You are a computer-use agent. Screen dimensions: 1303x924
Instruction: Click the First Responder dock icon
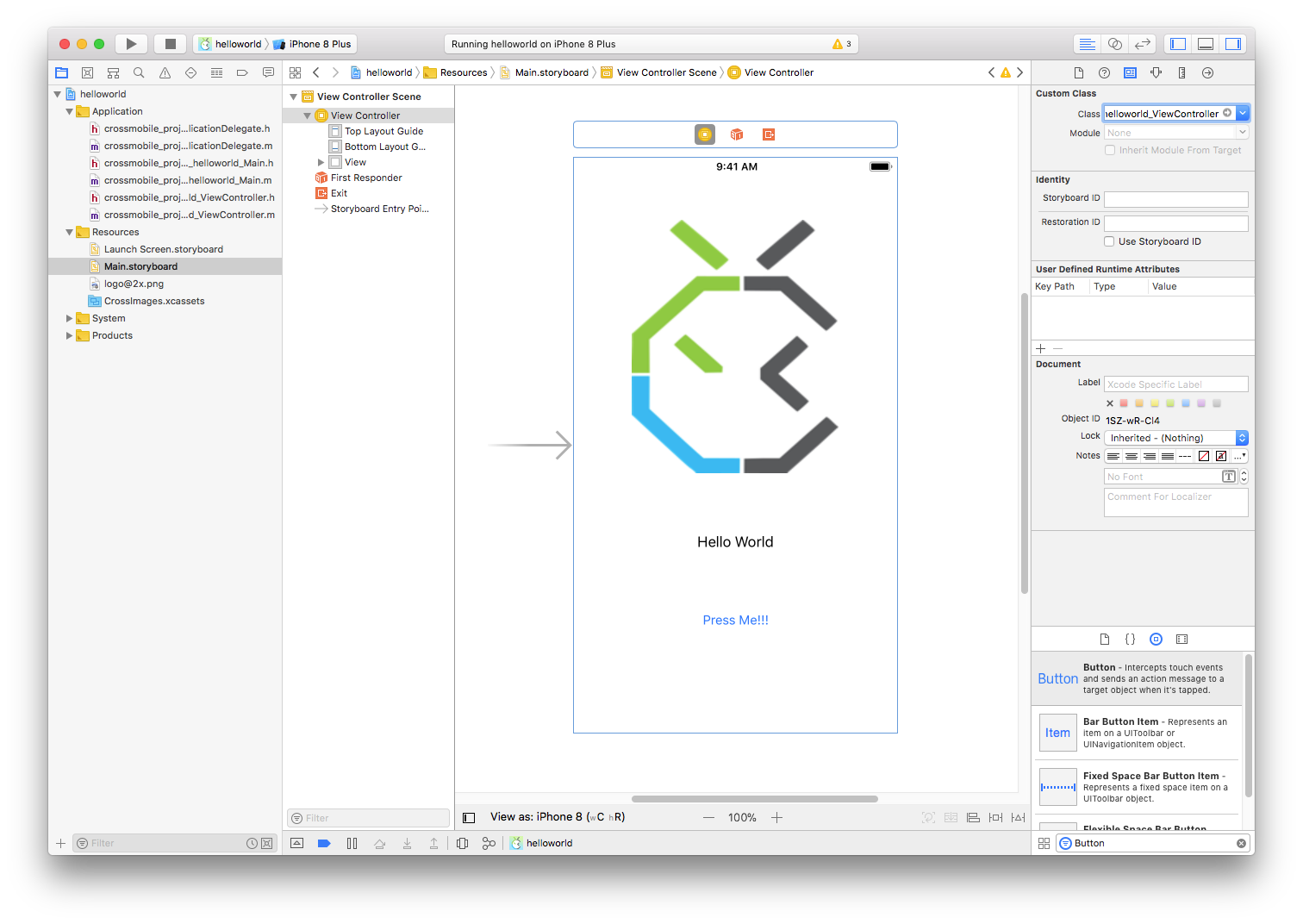point(737,134)
